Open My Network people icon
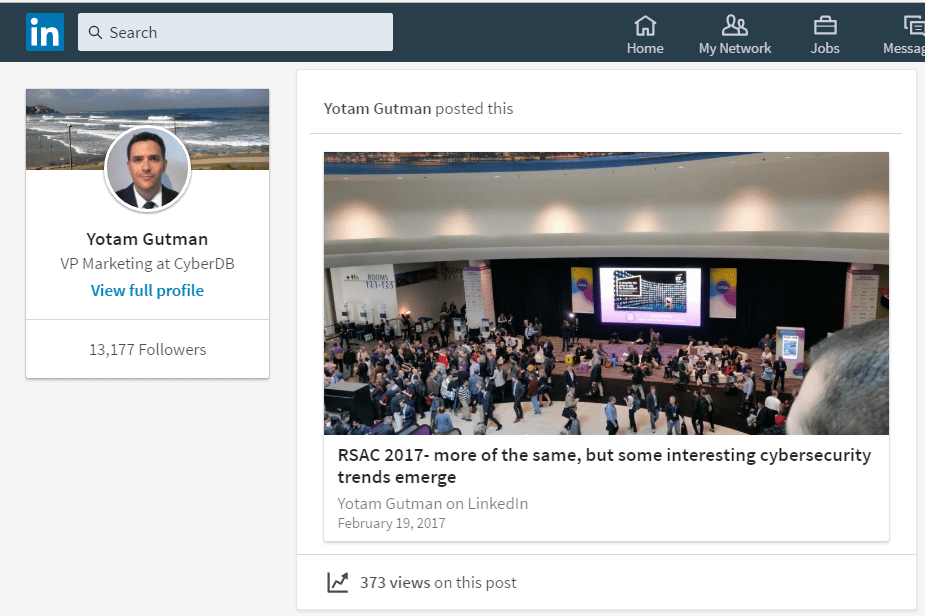 (734, 25)
